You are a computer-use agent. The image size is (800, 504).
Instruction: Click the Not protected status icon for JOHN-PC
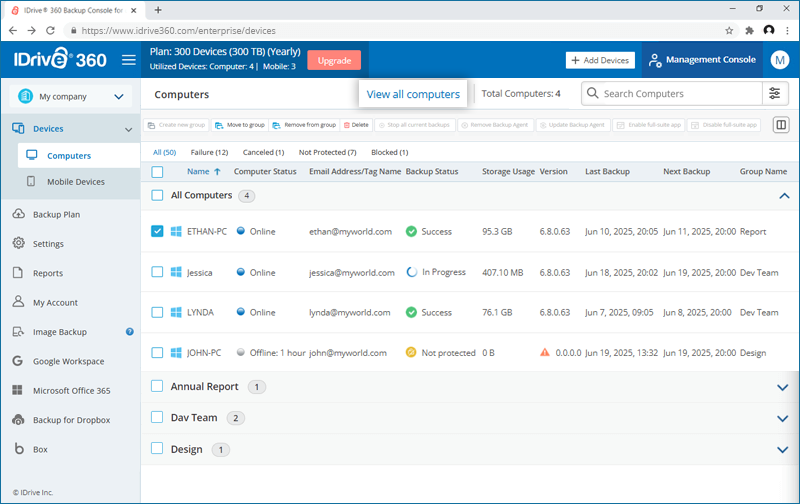411,352
